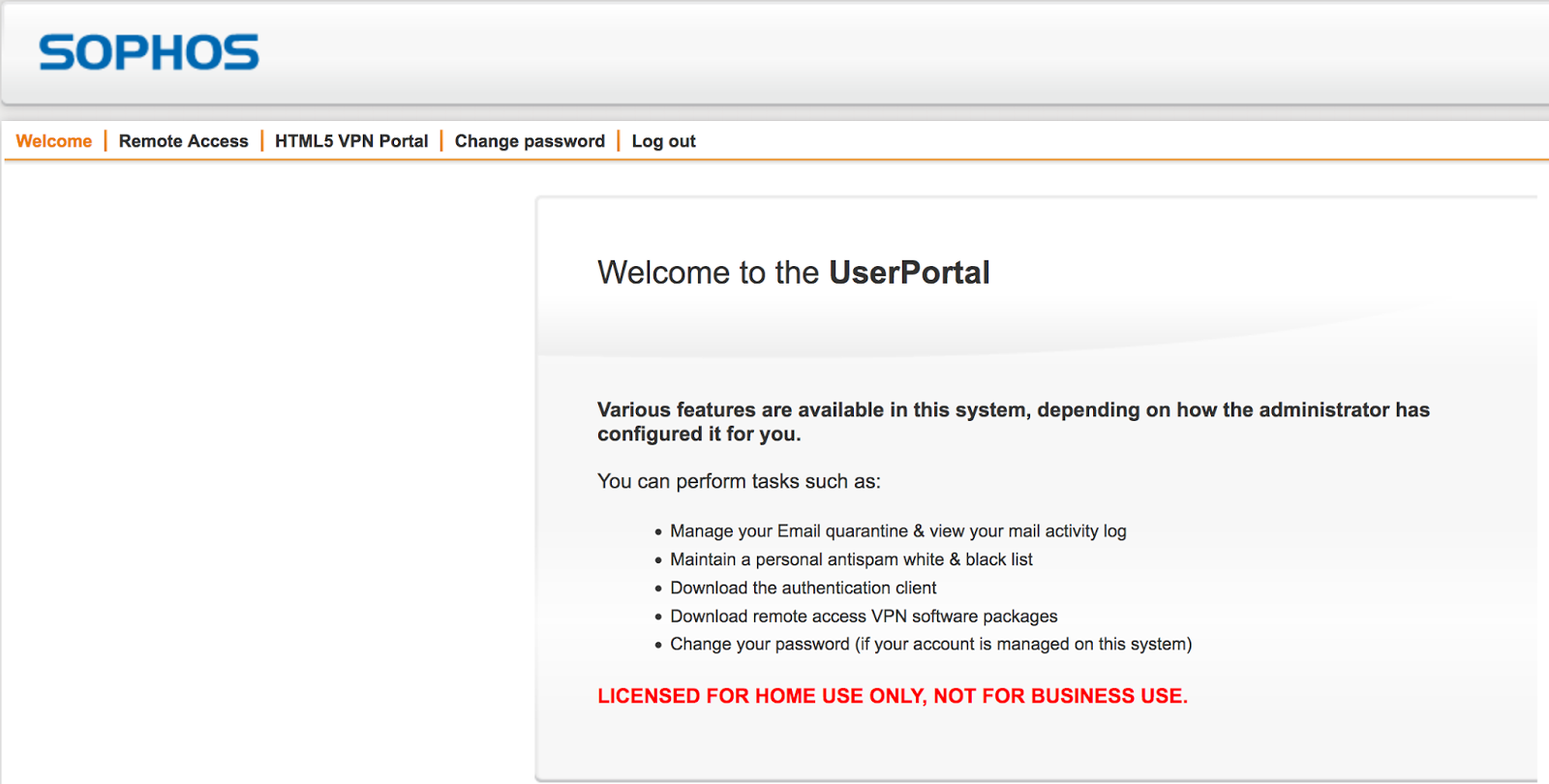Screen dimensions: 1549x784
Task: Open the HTML5 VPN Portal tab
Action: (x=351, y=141)
